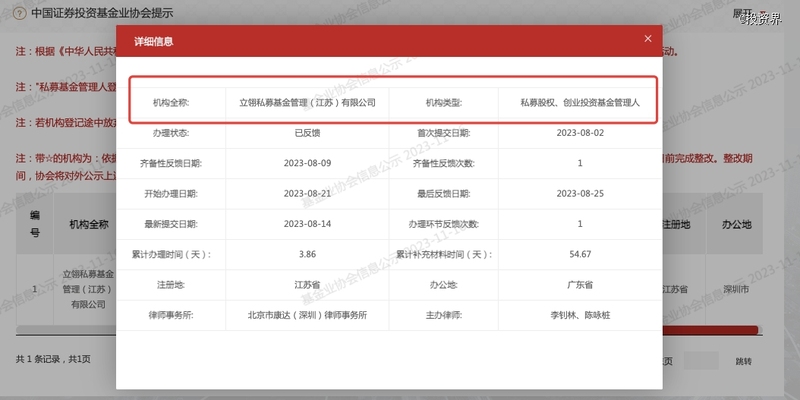
Task: Select the 广东省 value
Action: click(580, 285)
